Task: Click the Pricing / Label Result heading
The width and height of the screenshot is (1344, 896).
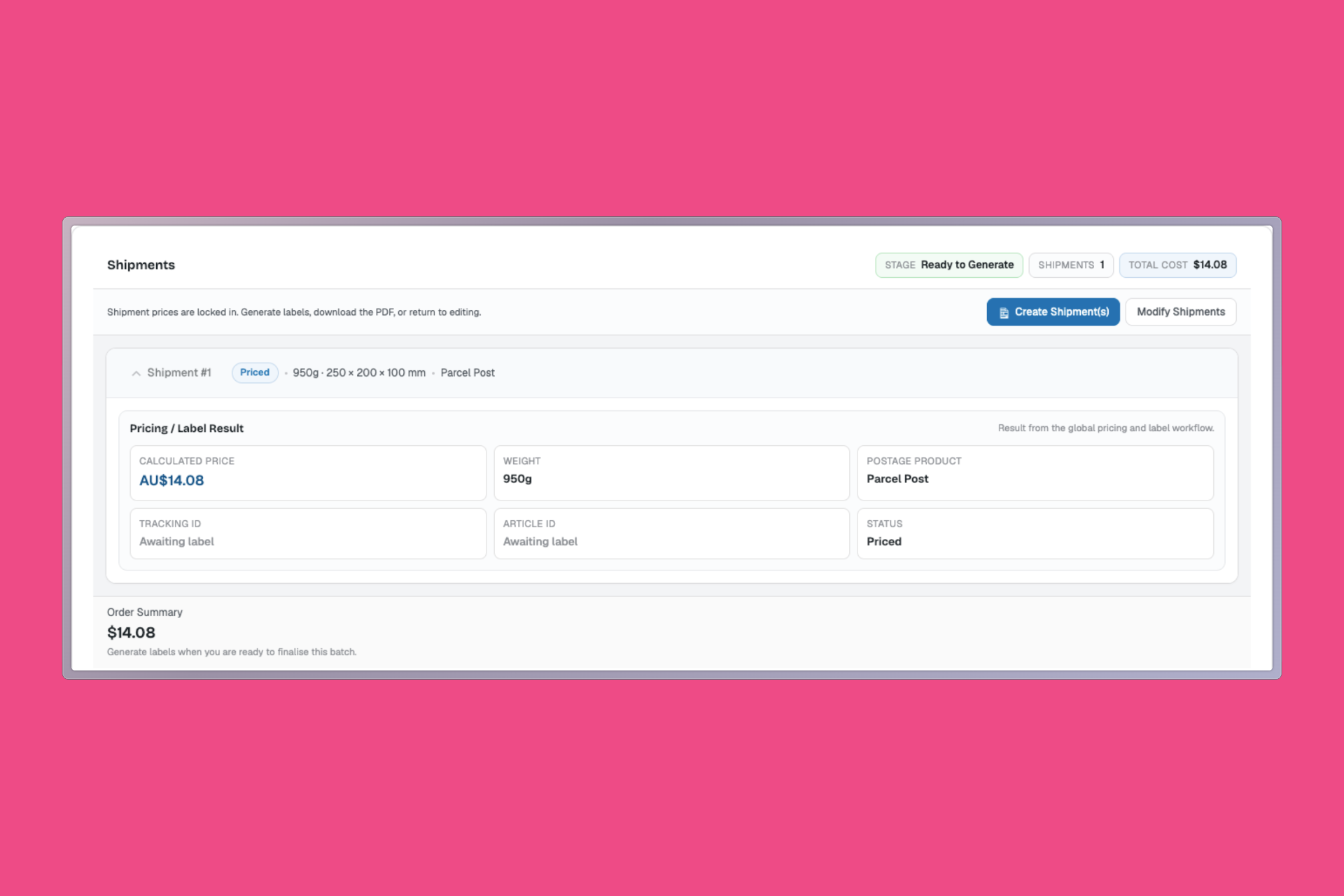Action: (186, 428)
